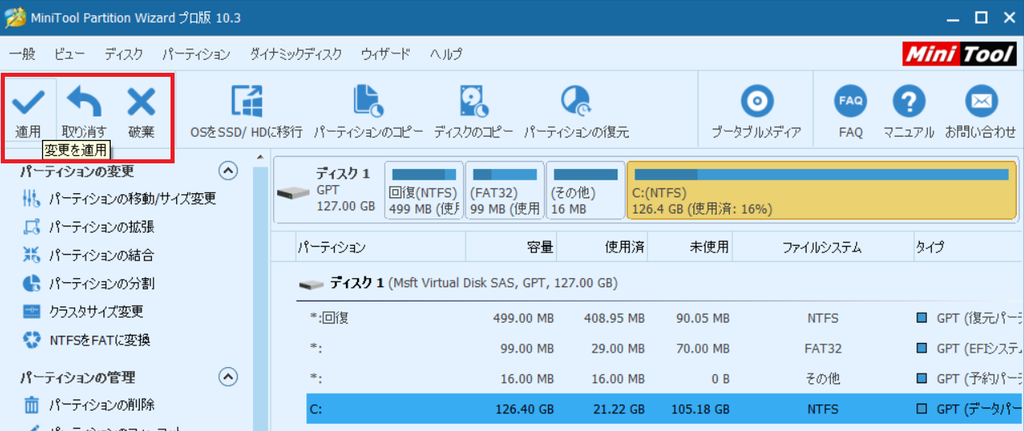The height and width of the screenshot is (431, 1024).
Task: Click sidebar scrollbar up arrow
Action: pos(261,157)
